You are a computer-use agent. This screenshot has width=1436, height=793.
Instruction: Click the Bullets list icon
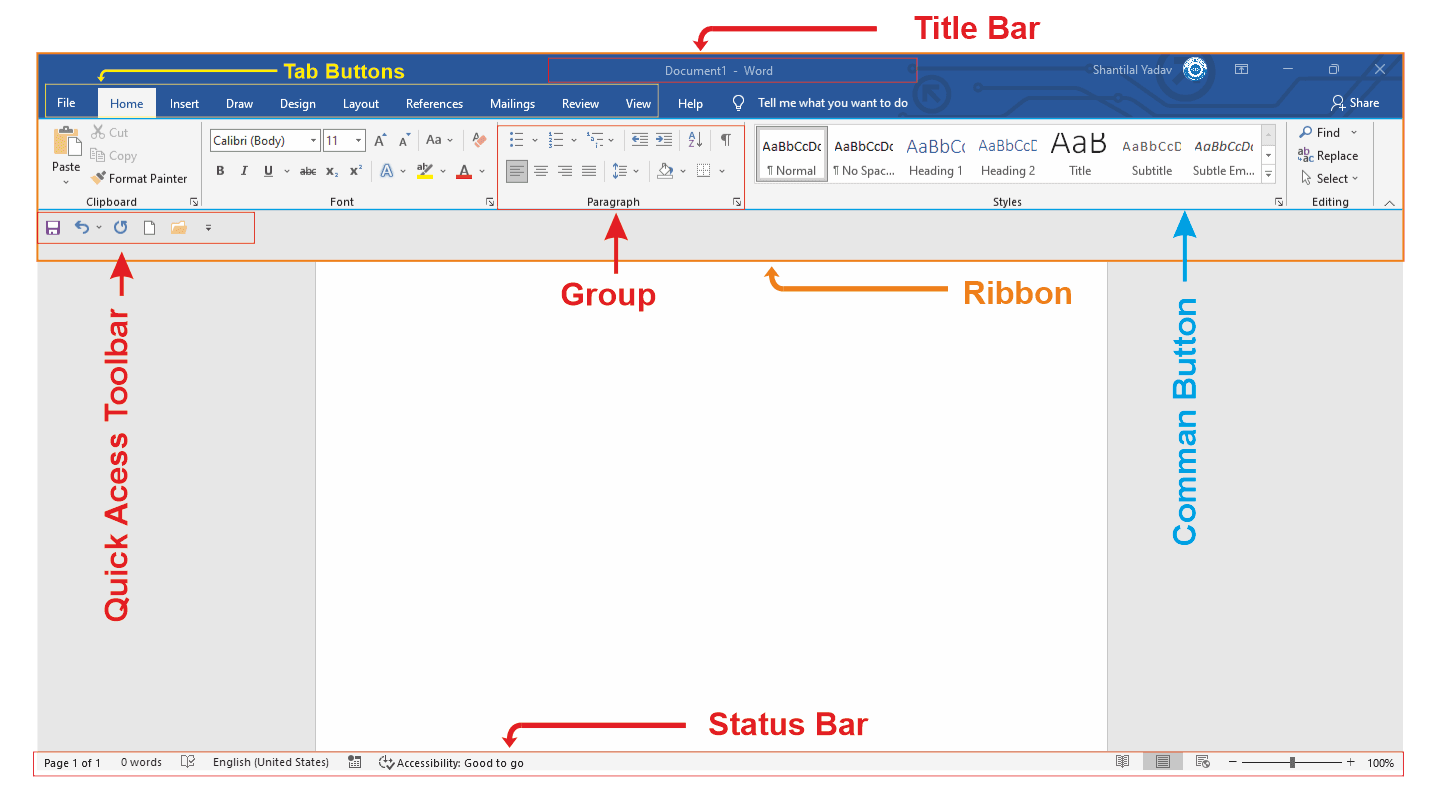[517, 140]
